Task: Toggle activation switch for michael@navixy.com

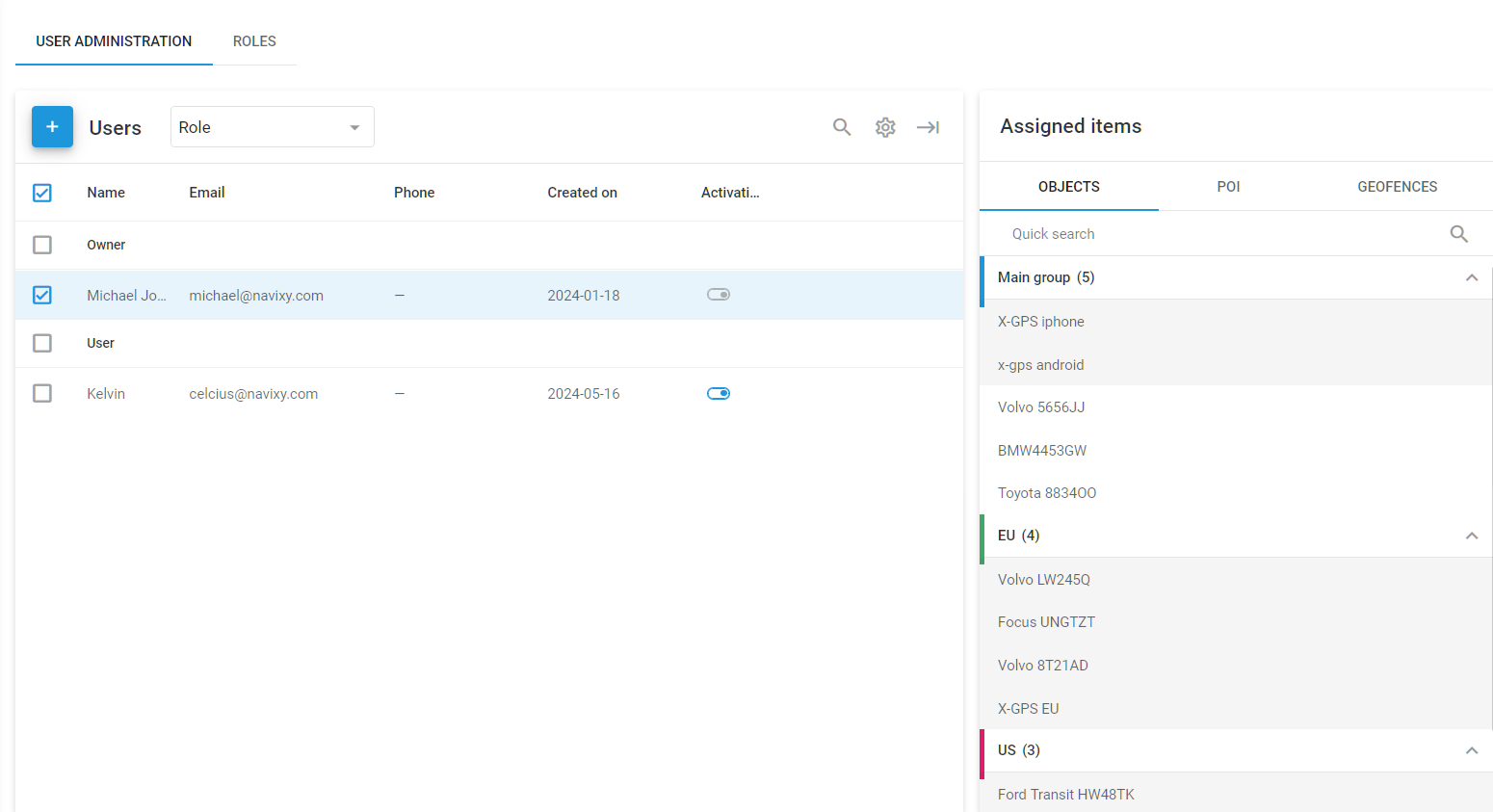Action: point(719,295)
